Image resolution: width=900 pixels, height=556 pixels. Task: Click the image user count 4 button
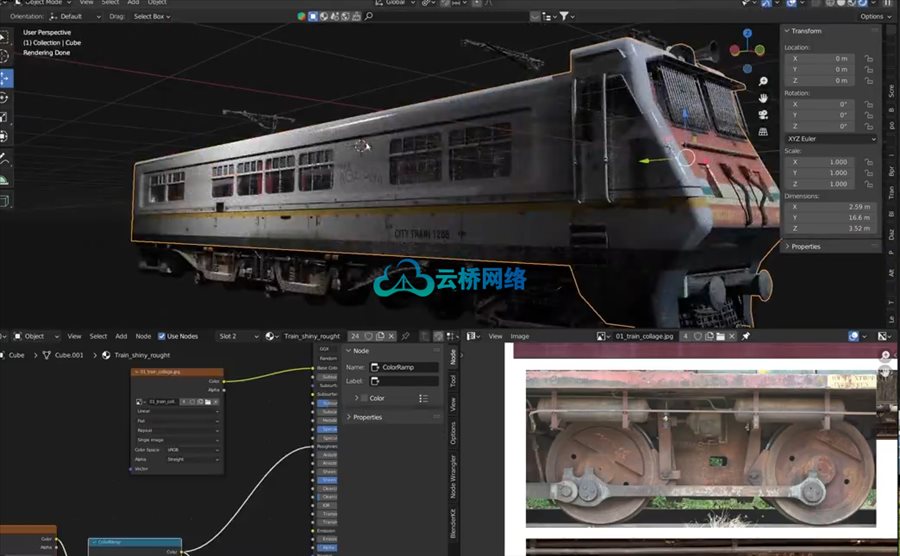click(685, 336)
